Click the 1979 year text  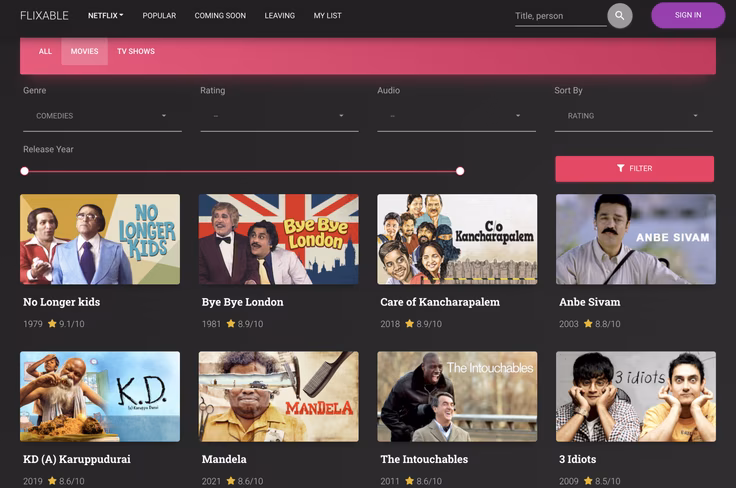[33, 324]
